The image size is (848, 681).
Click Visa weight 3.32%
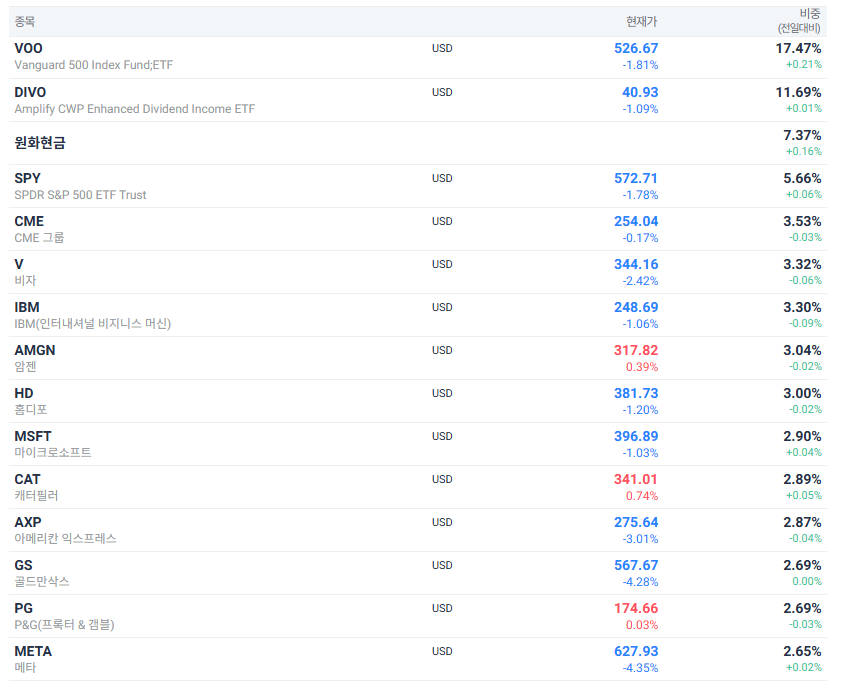tap(802, 265)
